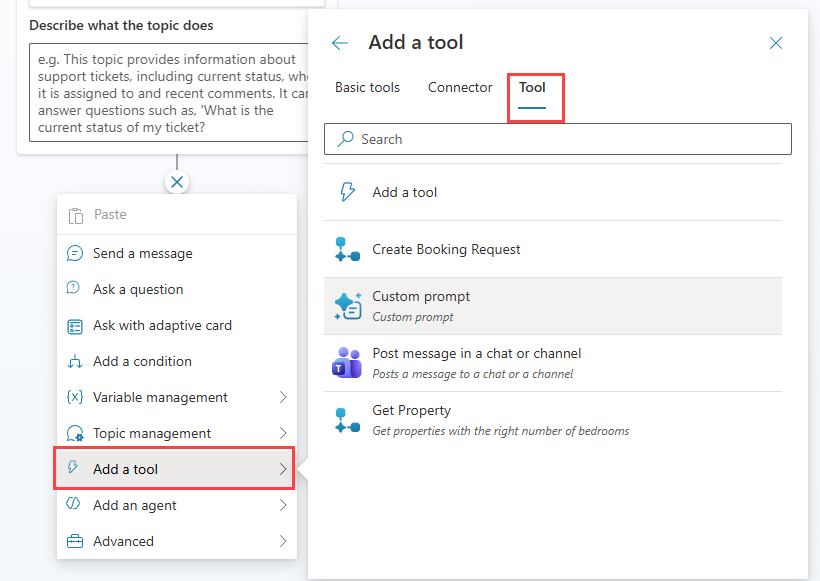Click the Get Property flow icon

point(347,420)
